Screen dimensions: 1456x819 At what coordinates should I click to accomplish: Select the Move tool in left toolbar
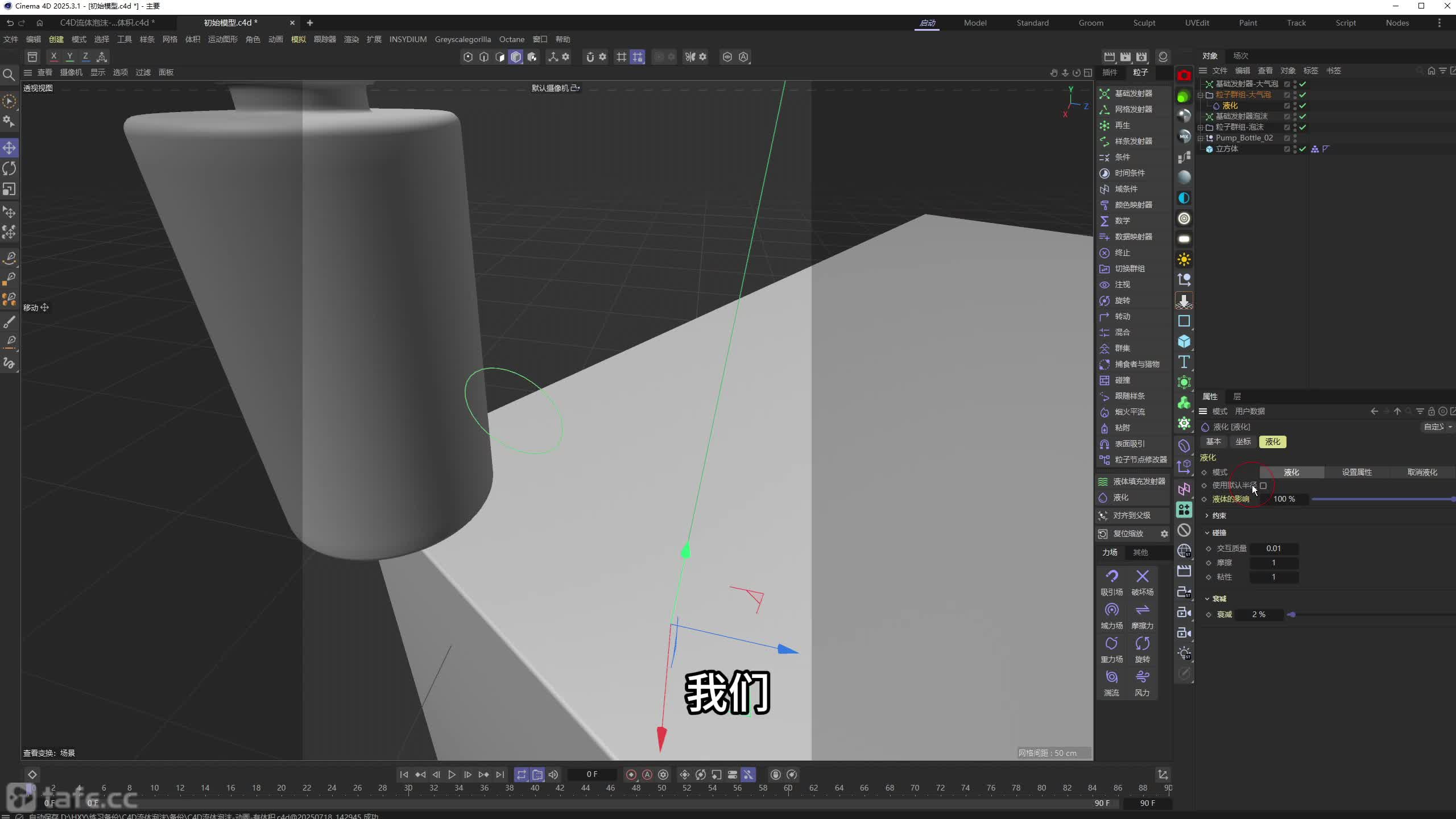[9, 148]
